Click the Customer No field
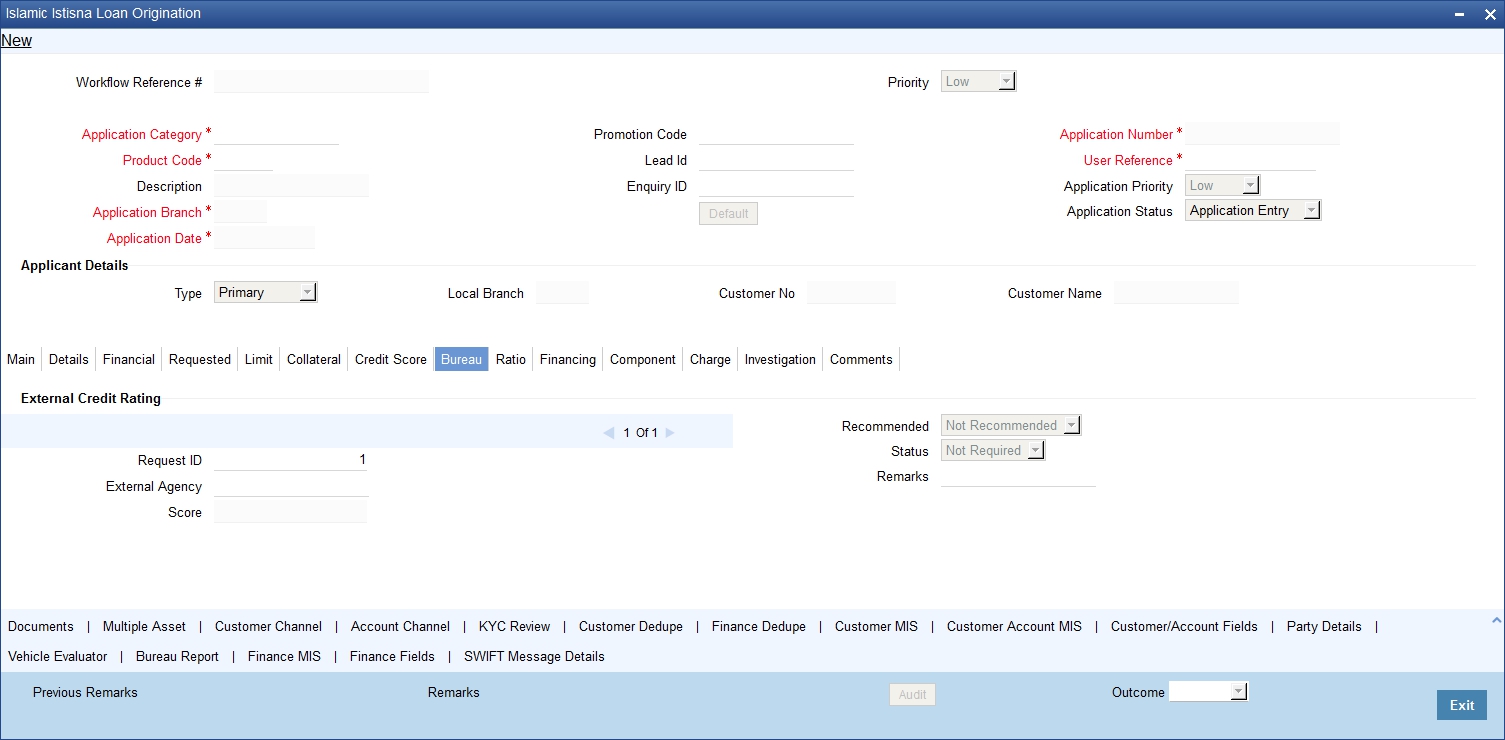This screenshot has height=740, width=1505. [x=851, y=293]
